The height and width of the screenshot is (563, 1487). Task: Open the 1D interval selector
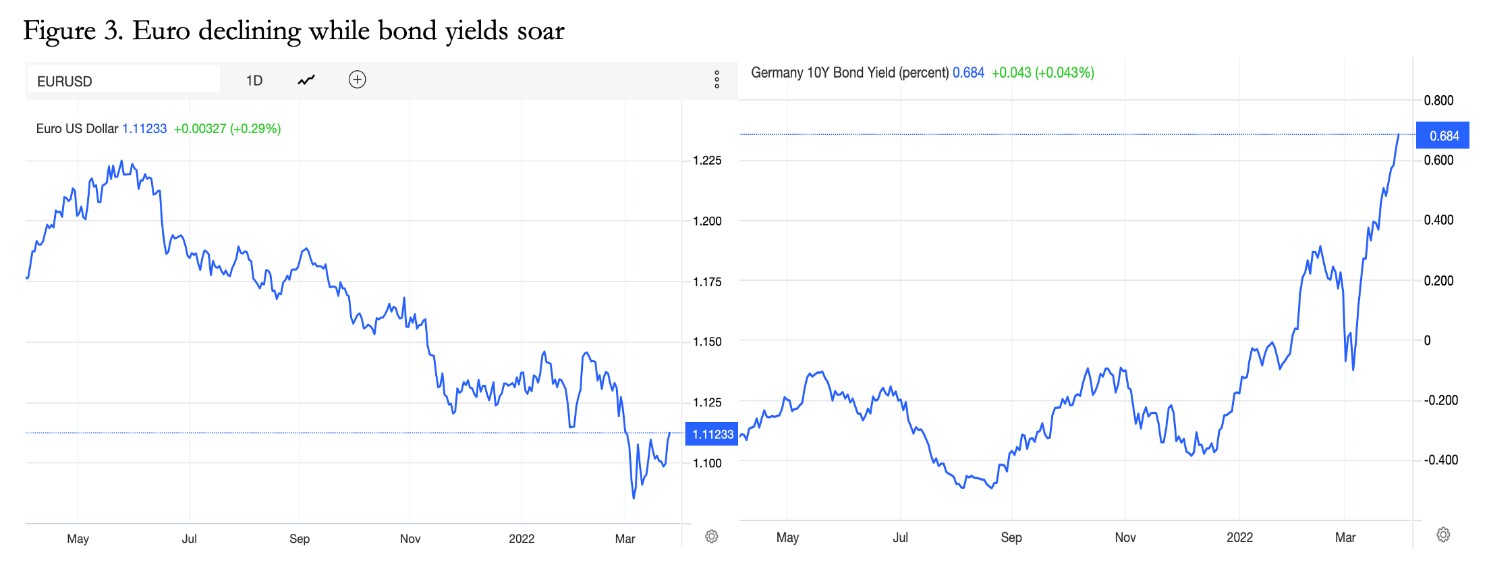point(254,80)
